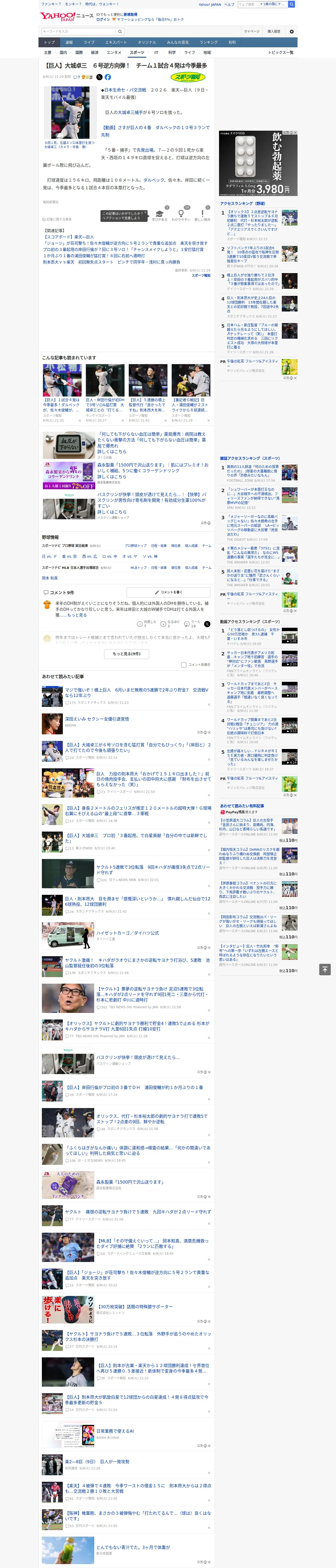
Task: Click the scroll-to-top arrow button
Action: (x=325, y=969)
